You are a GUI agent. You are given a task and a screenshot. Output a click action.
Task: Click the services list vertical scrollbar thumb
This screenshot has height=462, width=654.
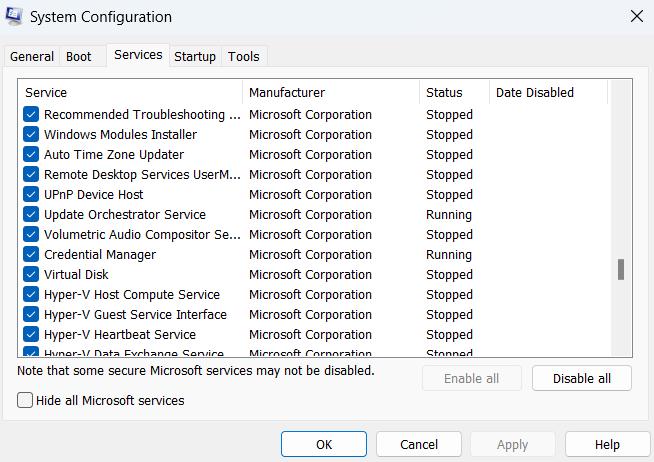621,269
